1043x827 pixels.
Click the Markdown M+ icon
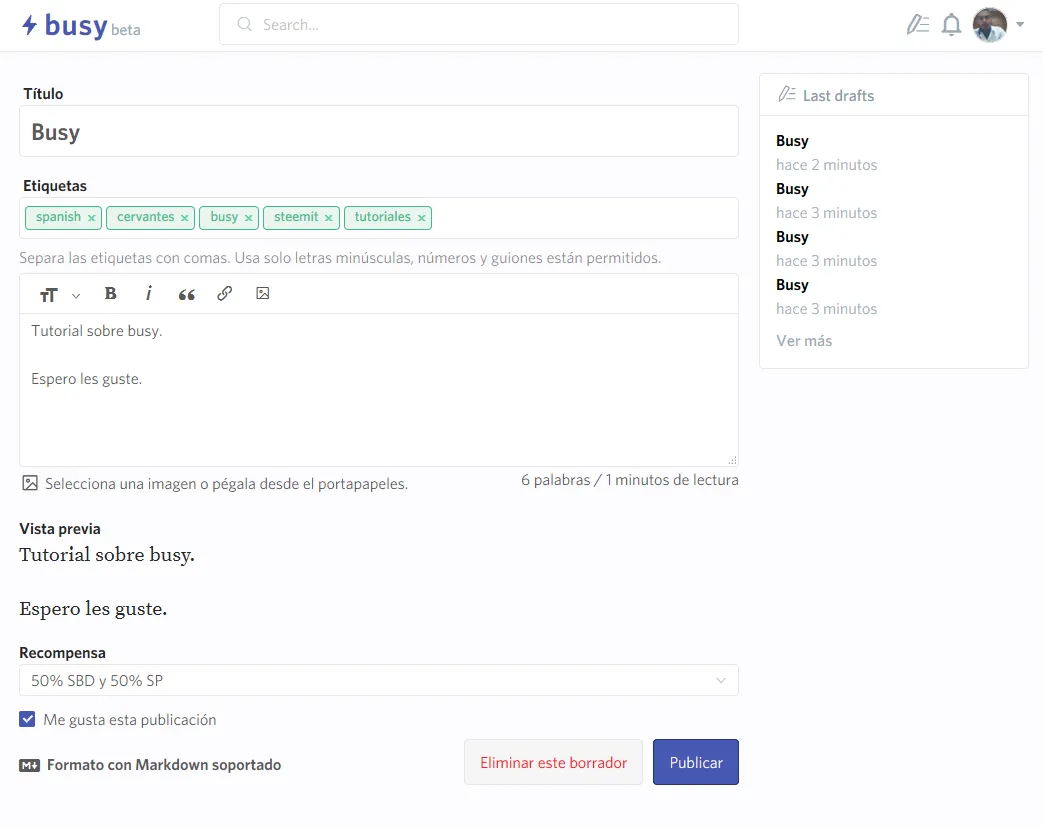pos(29,765)
